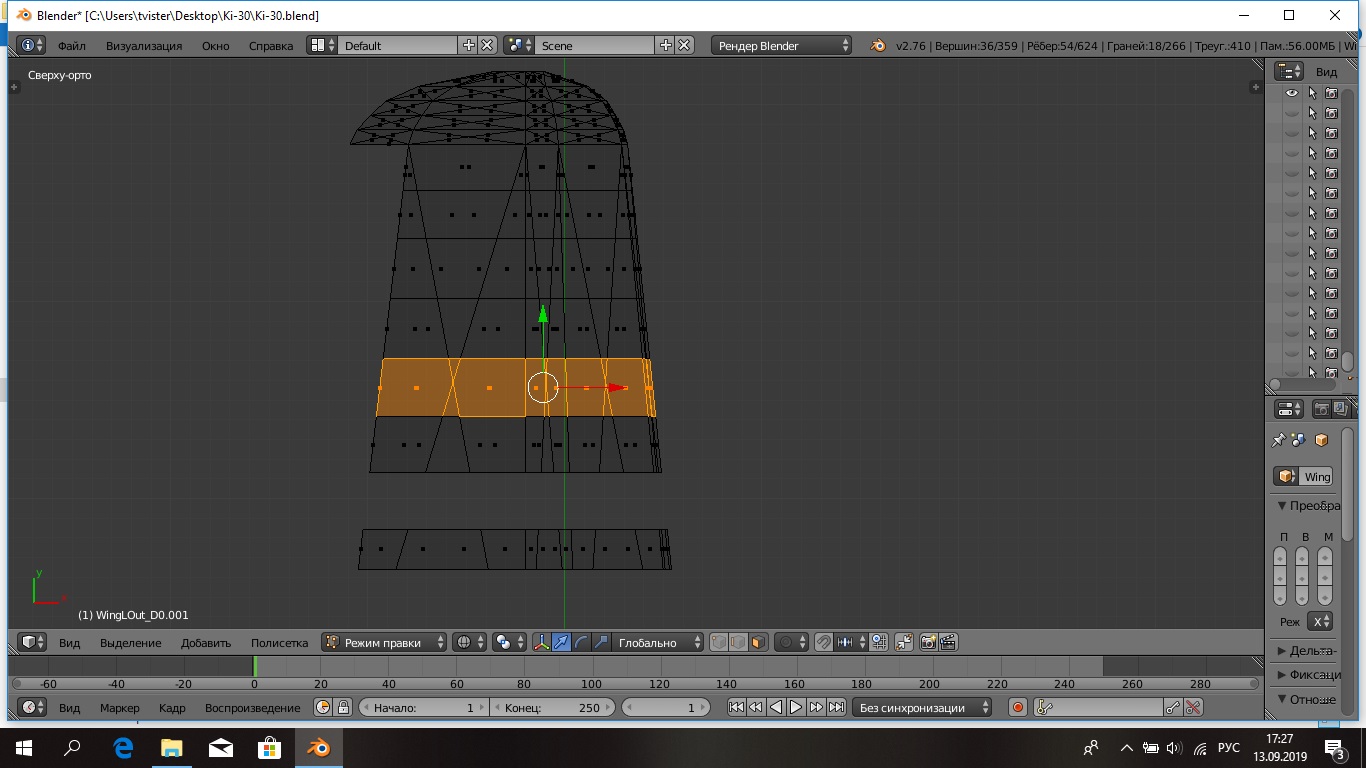This screenshot has height=768, width=1366.
Task: Delete the Default screen layout with X
Action: click(487, 46)
